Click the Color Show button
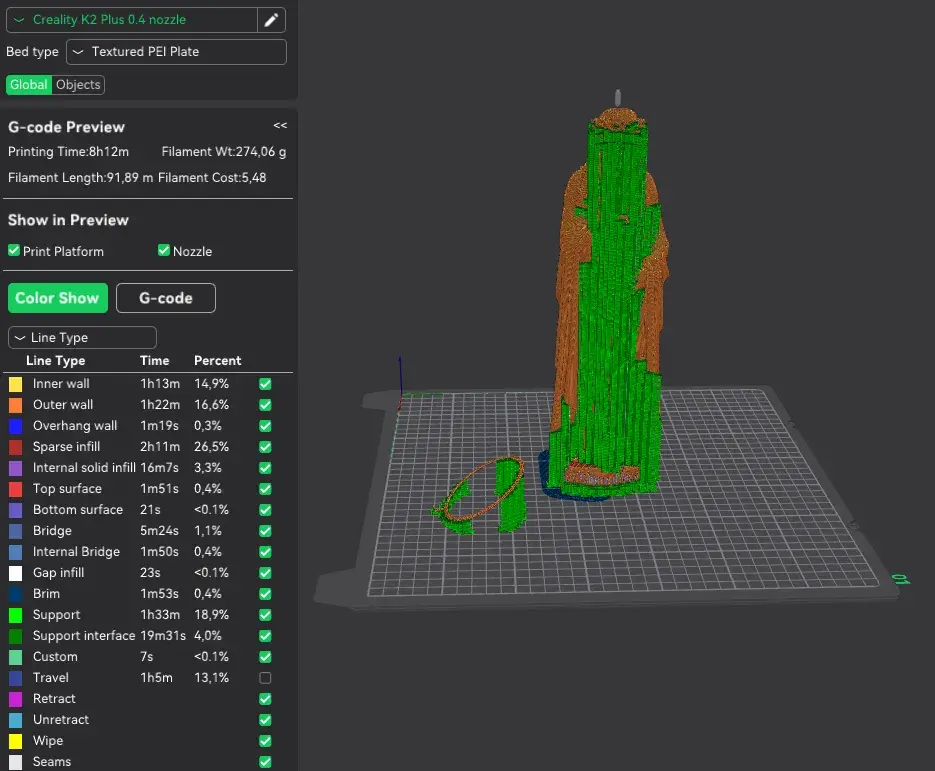The width and height of the screenshot is (935, 771). click(57, 298)
